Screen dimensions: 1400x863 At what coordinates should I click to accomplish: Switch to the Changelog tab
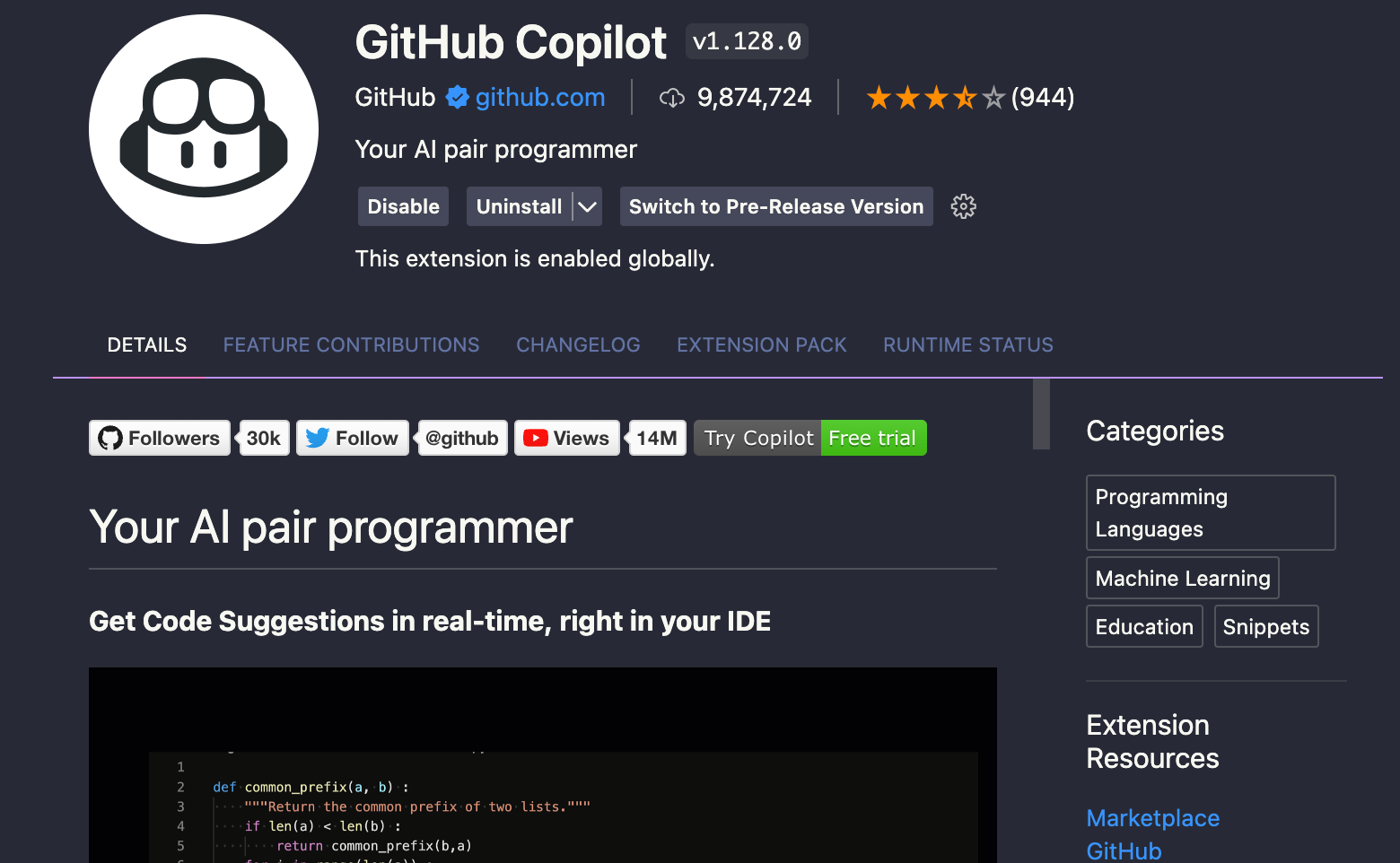578,344
